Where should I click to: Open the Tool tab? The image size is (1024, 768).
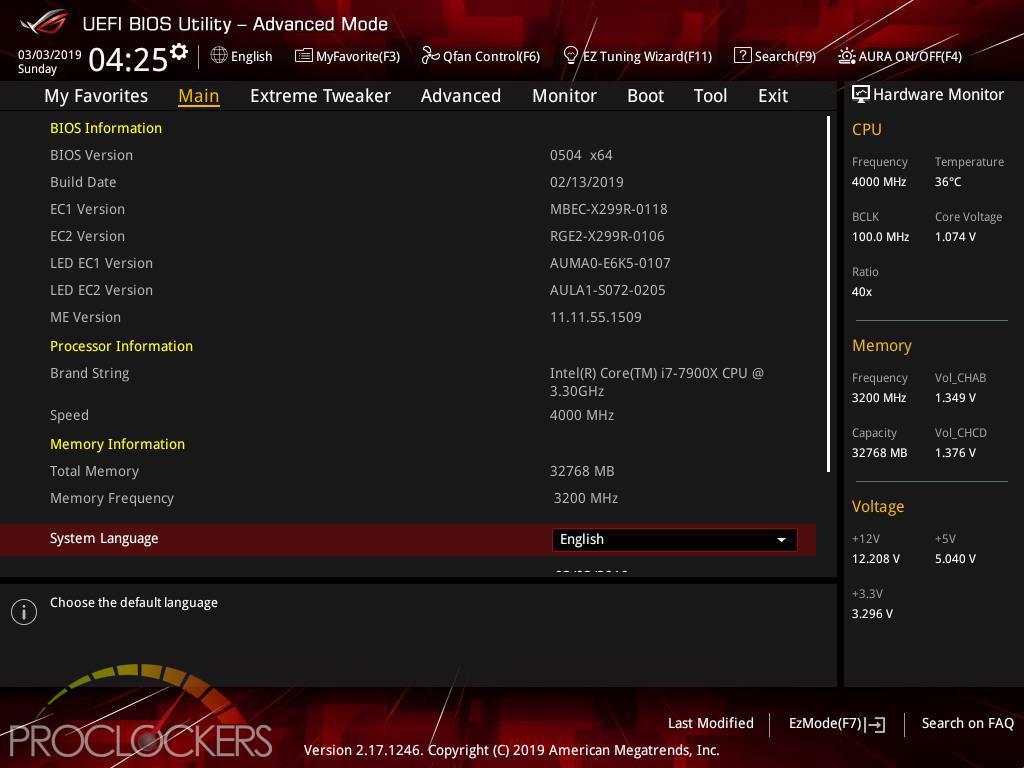710,96
